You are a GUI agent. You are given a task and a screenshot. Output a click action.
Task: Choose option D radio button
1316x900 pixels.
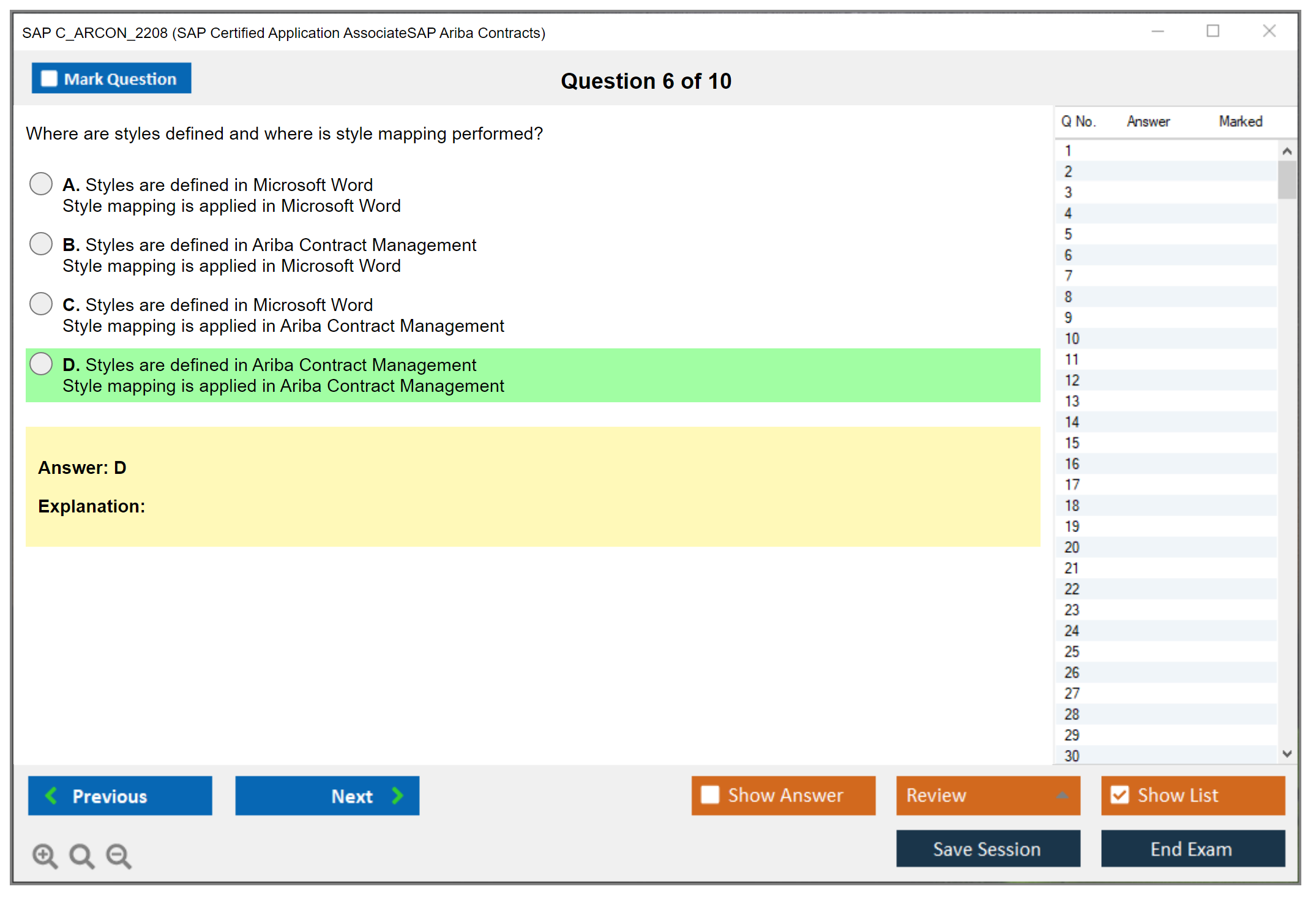(41, 364)
